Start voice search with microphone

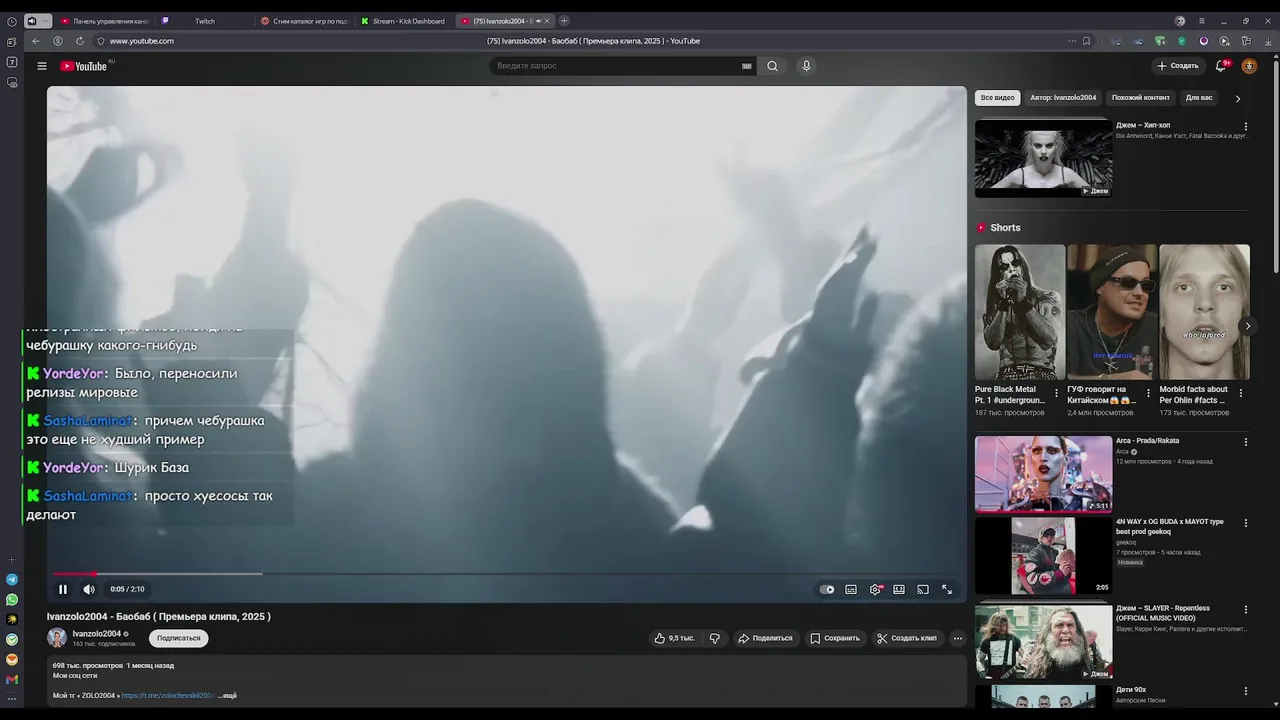[x=806, y=66]
